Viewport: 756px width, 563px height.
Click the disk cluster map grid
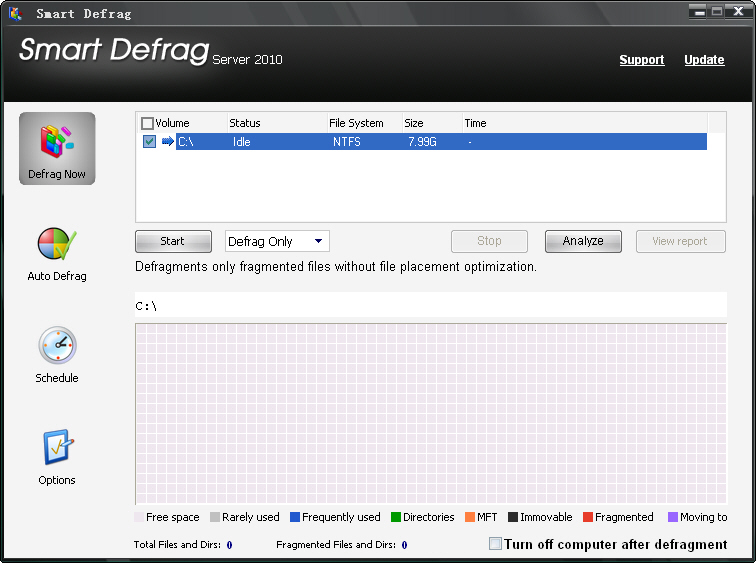(431, 414)
